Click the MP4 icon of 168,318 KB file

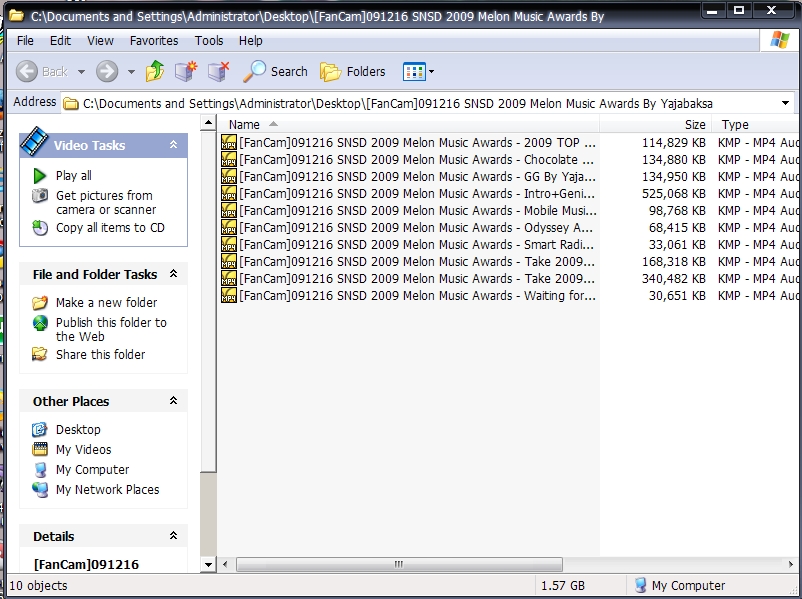point(229,261)
